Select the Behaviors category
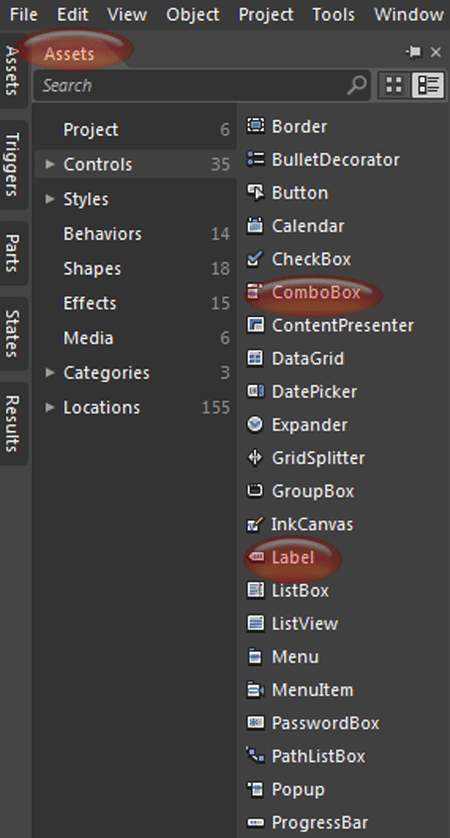The height and width of the screenshot is (838, 450). [135, 234]
